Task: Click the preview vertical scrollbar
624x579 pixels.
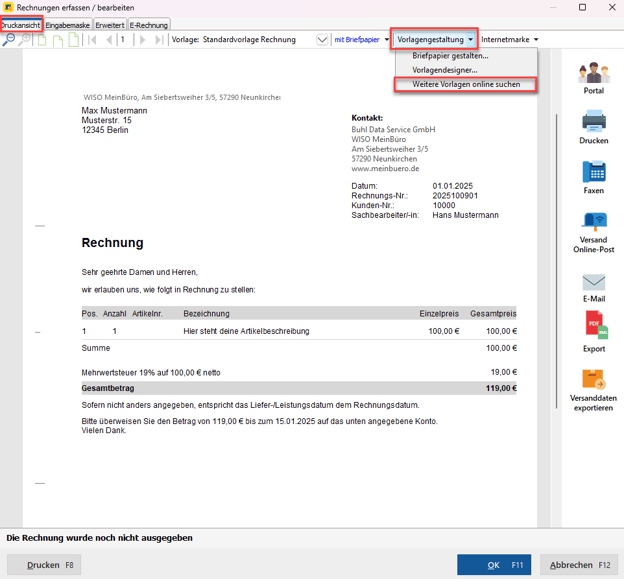Action: [556, 261]
